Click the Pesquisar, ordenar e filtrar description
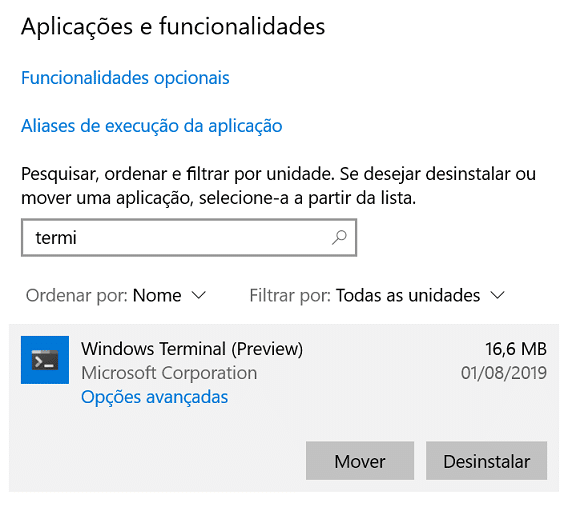This screenshot has width=572, height=507. pyautogui.click(x=278, y=186)
